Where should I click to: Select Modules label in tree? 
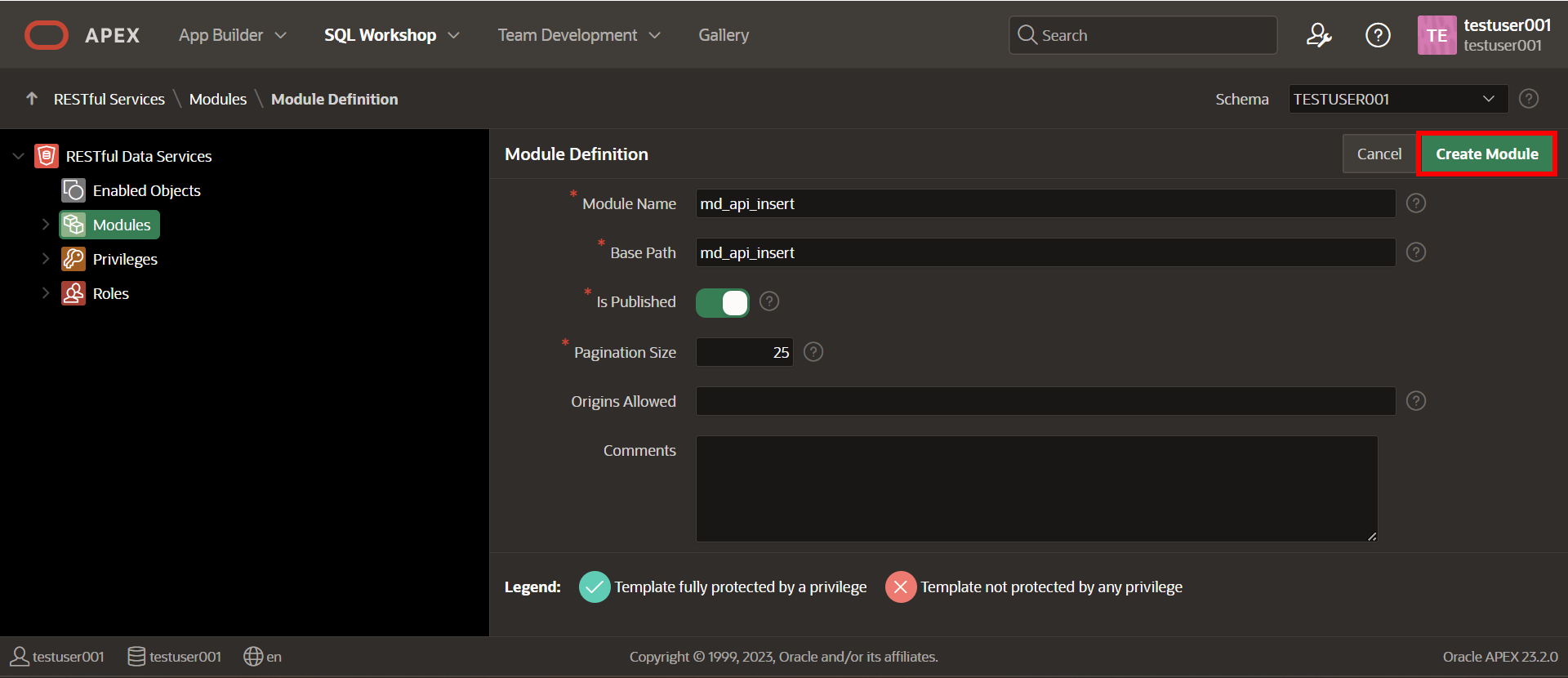[x=122, y=225]
